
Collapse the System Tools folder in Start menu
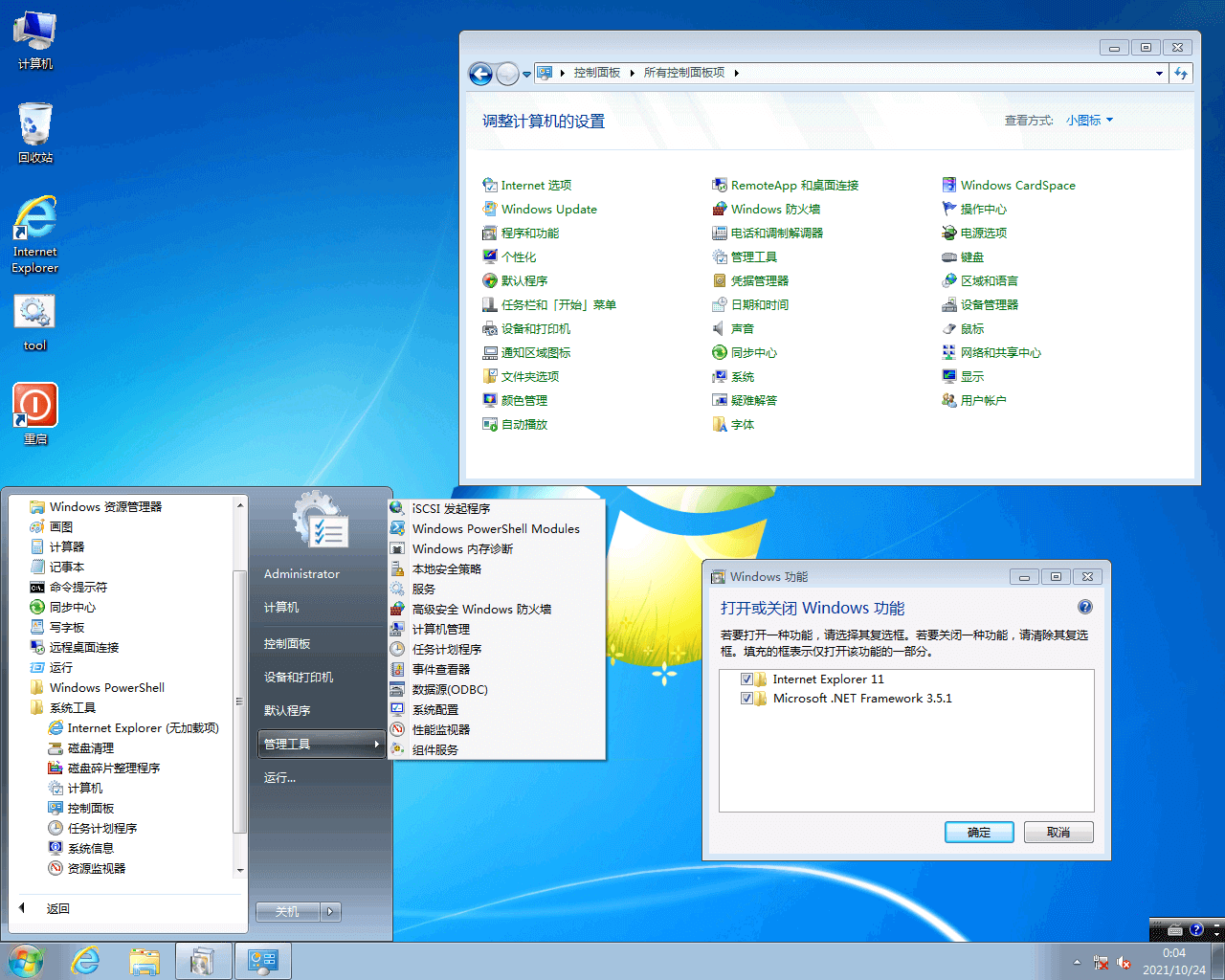tap(73, 708)
